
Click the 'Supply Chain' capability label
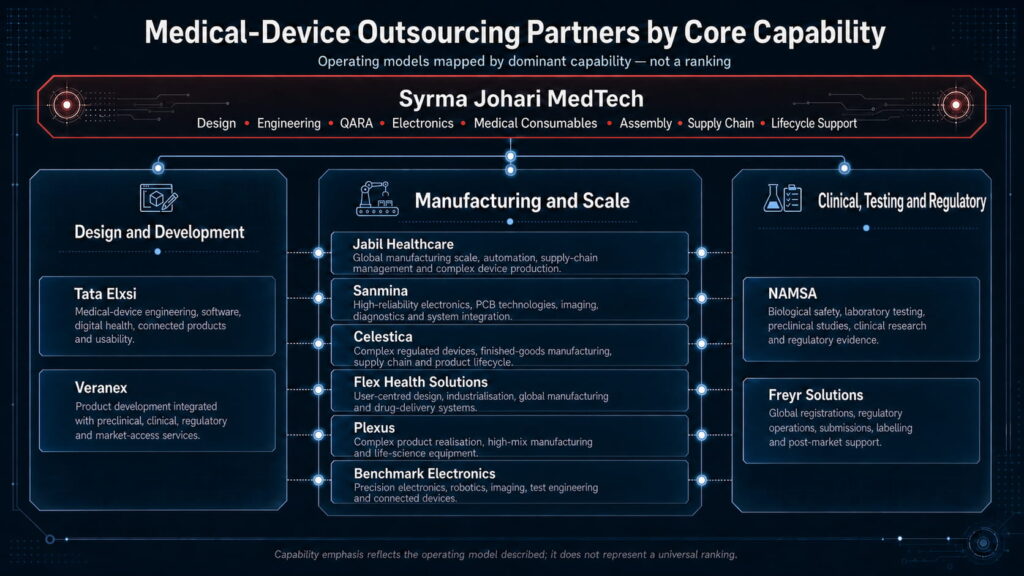720,123
